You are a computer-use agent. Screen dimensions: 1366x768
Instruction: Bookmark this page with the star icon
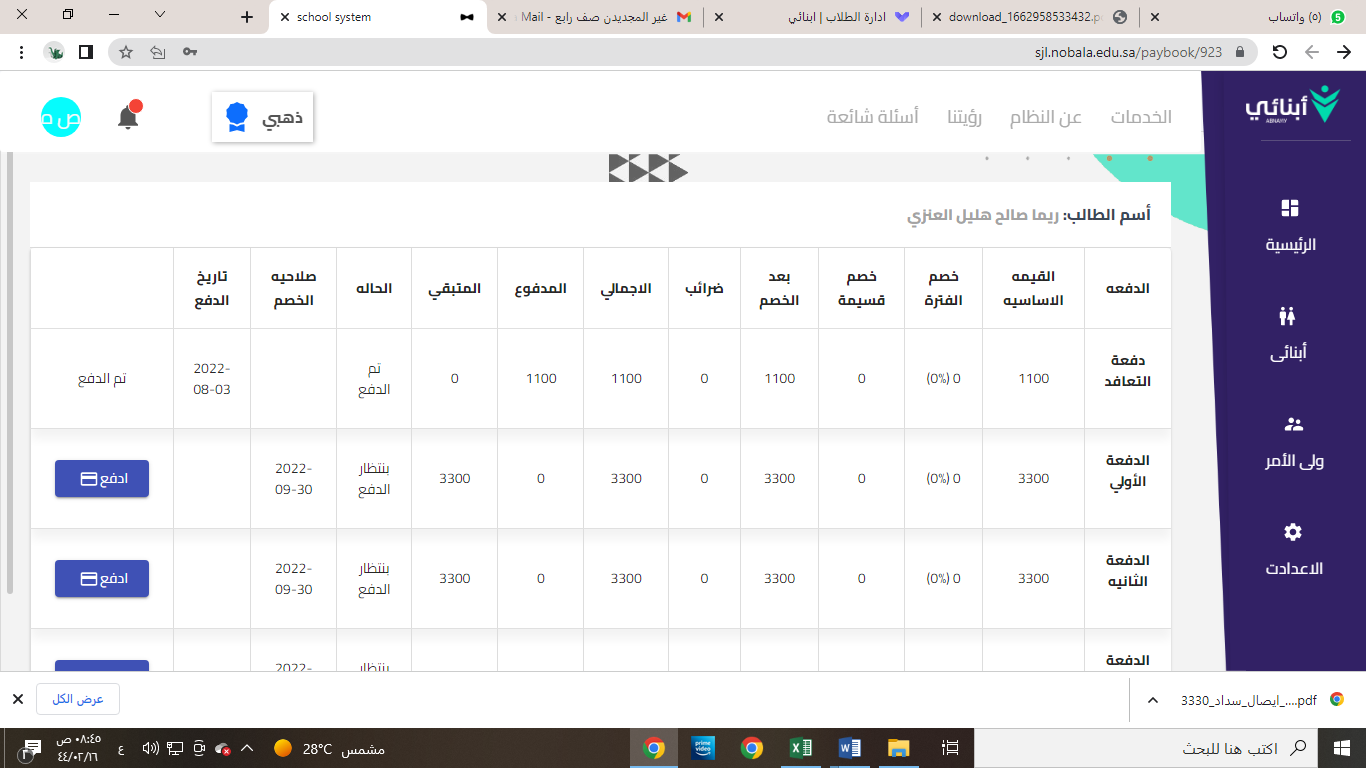(126, 52)
